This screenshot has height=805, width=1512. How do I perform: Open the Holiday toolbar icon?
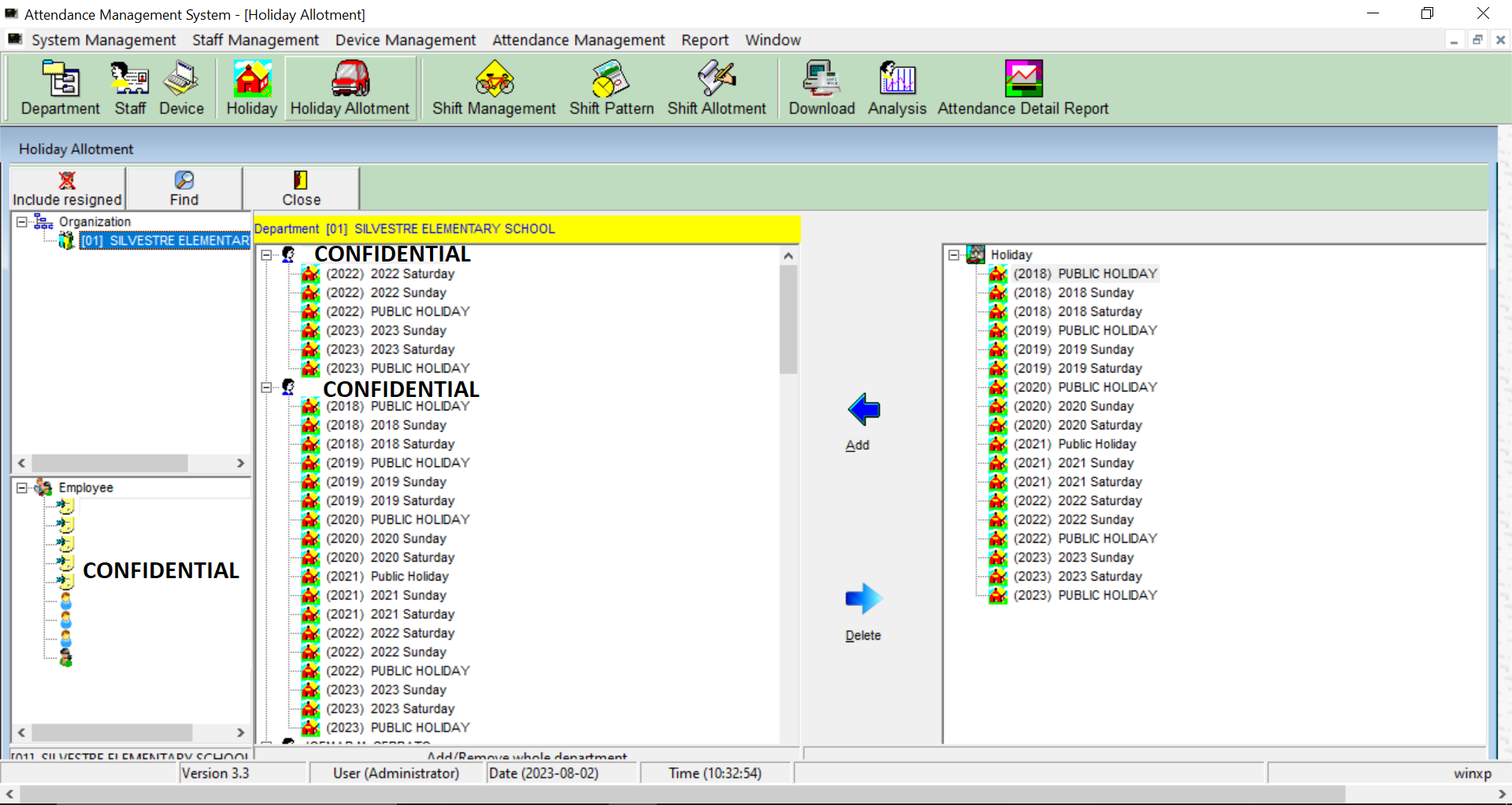click(252, 88)
